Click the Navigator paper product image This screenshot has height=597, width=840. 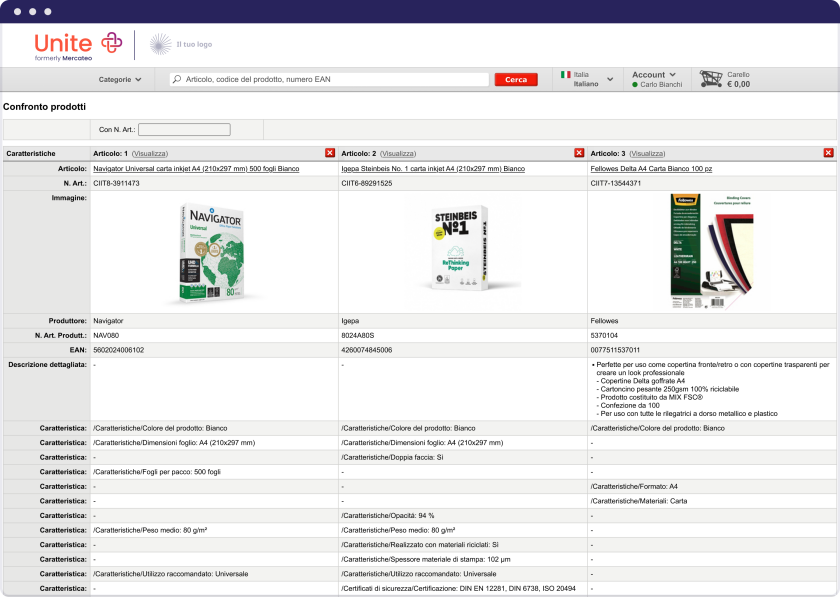pos(212,252)
